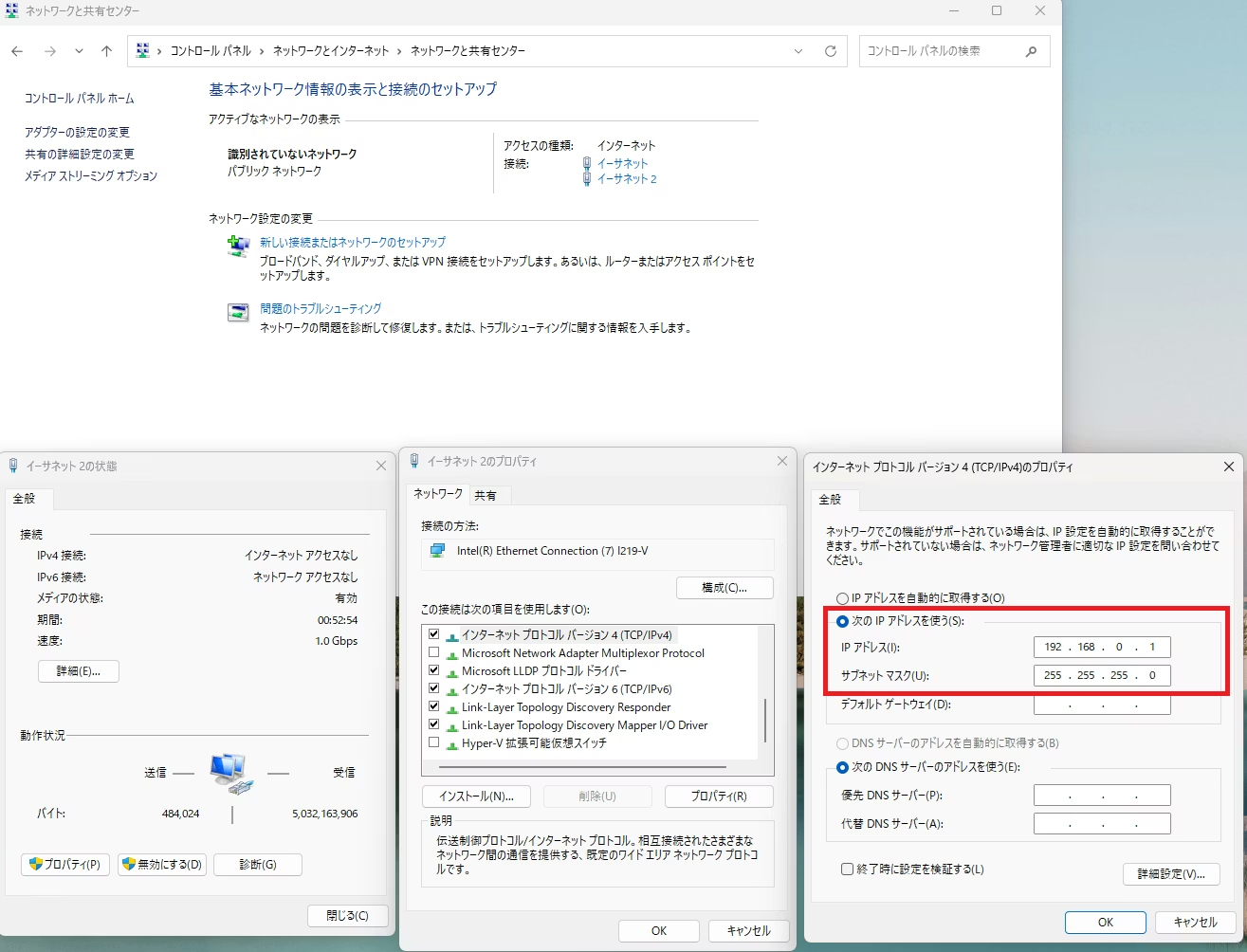The width and height of the screenshot is (1247, 952).
Task: Click the new connection setup icon
Action: point(238,247)
